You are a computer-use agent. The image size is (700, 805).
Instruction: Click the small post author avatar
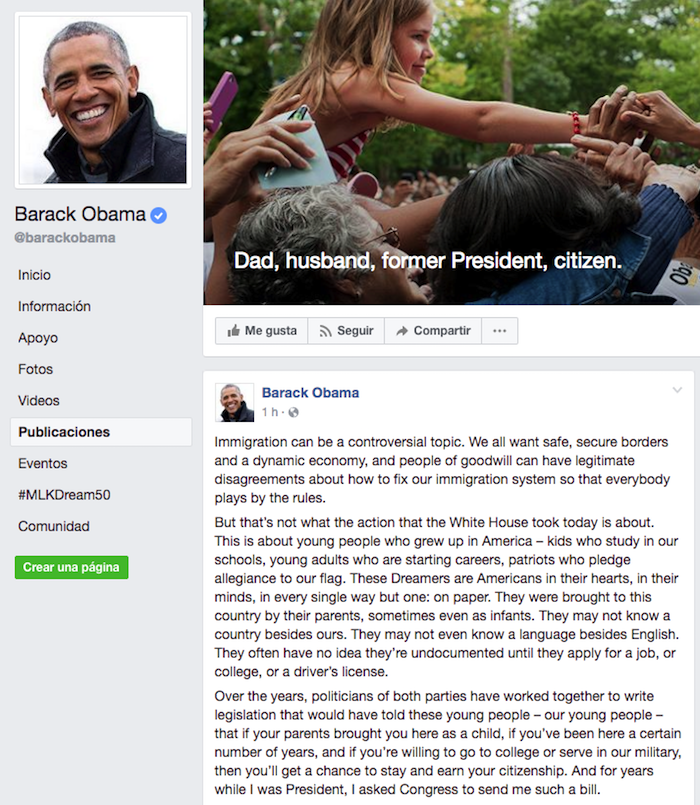click(x=234, y=402)
